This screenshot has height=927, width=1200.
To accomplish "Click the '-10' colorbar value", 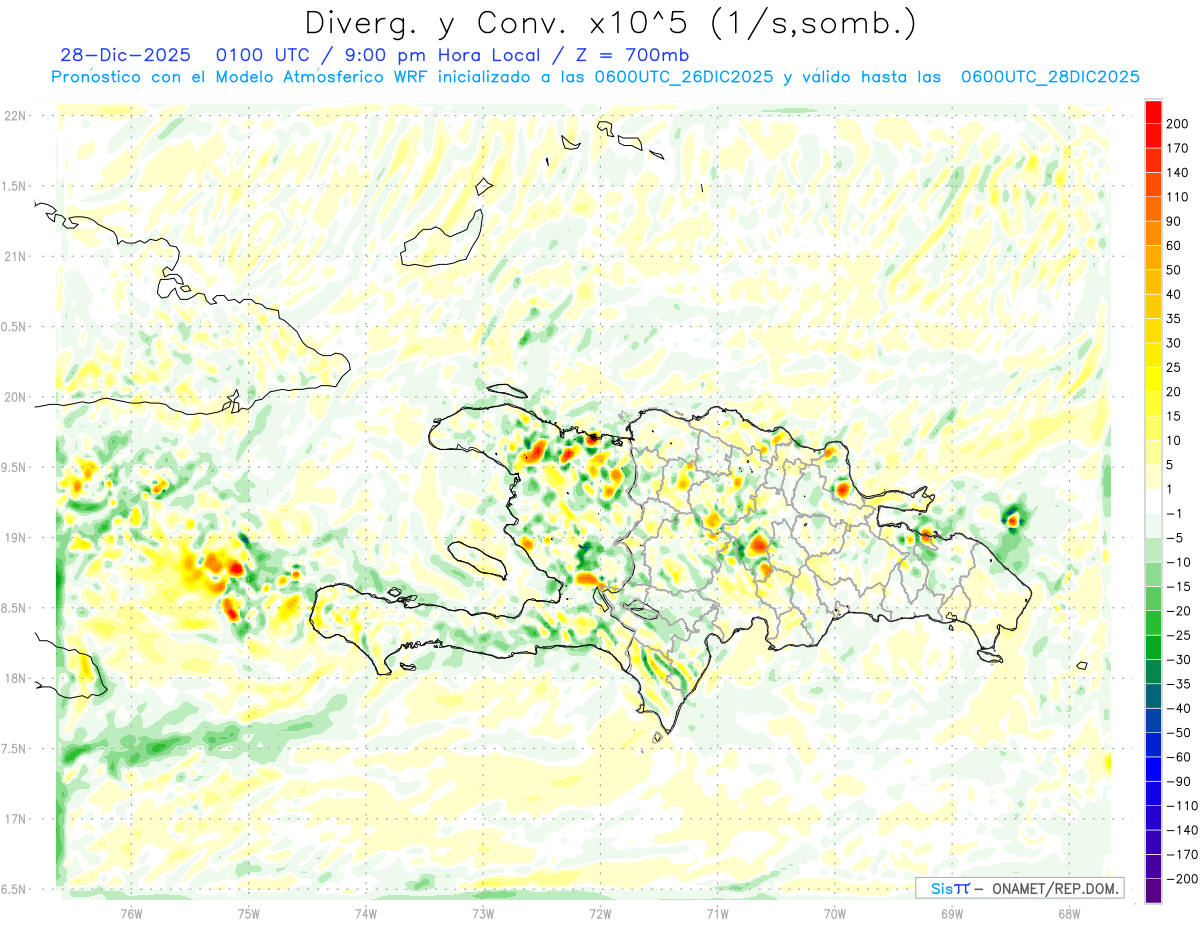I will [1180, 562].
